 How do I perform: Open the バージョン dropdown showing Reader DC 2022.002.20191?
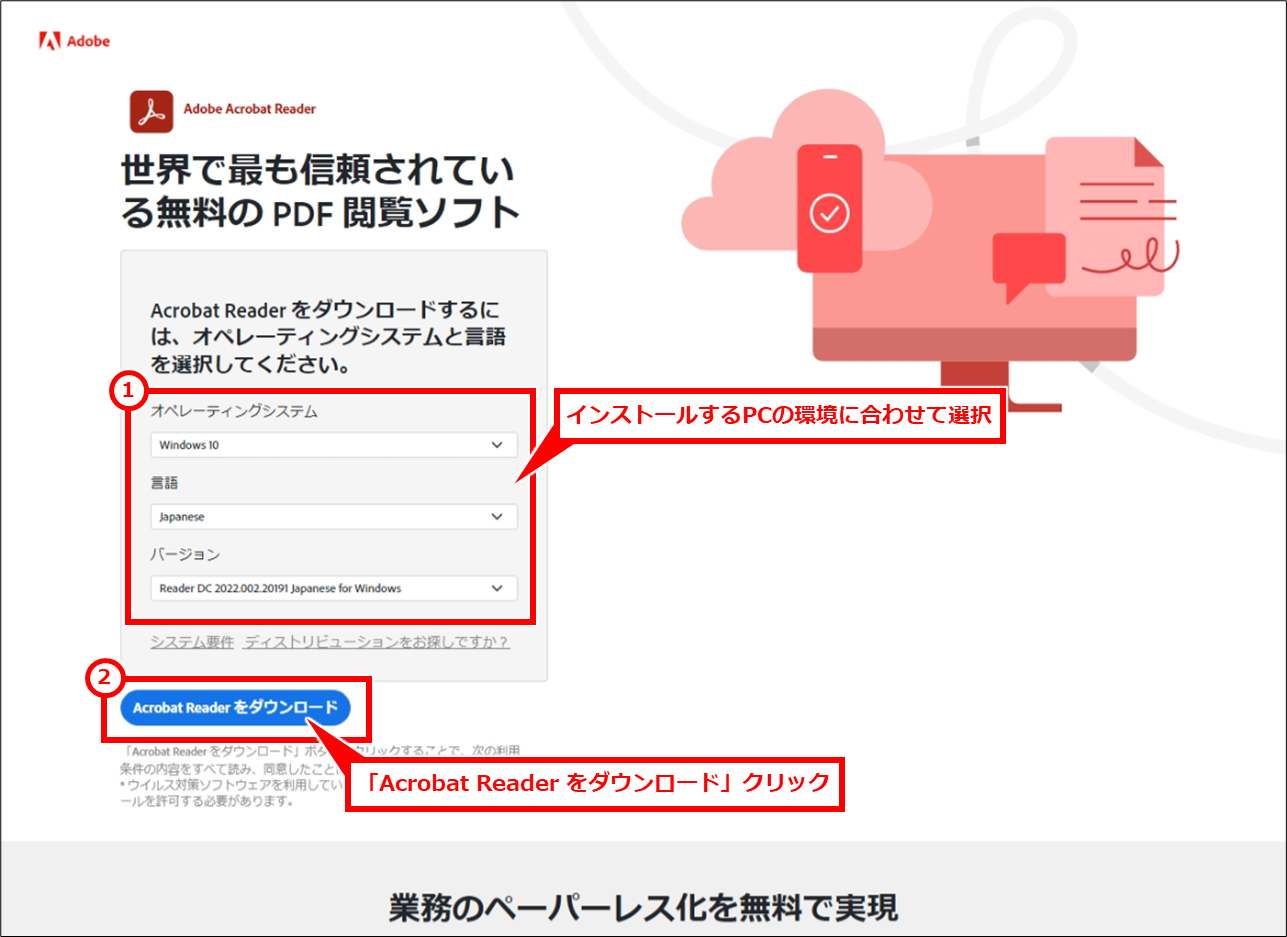click(x=334, y=588)
